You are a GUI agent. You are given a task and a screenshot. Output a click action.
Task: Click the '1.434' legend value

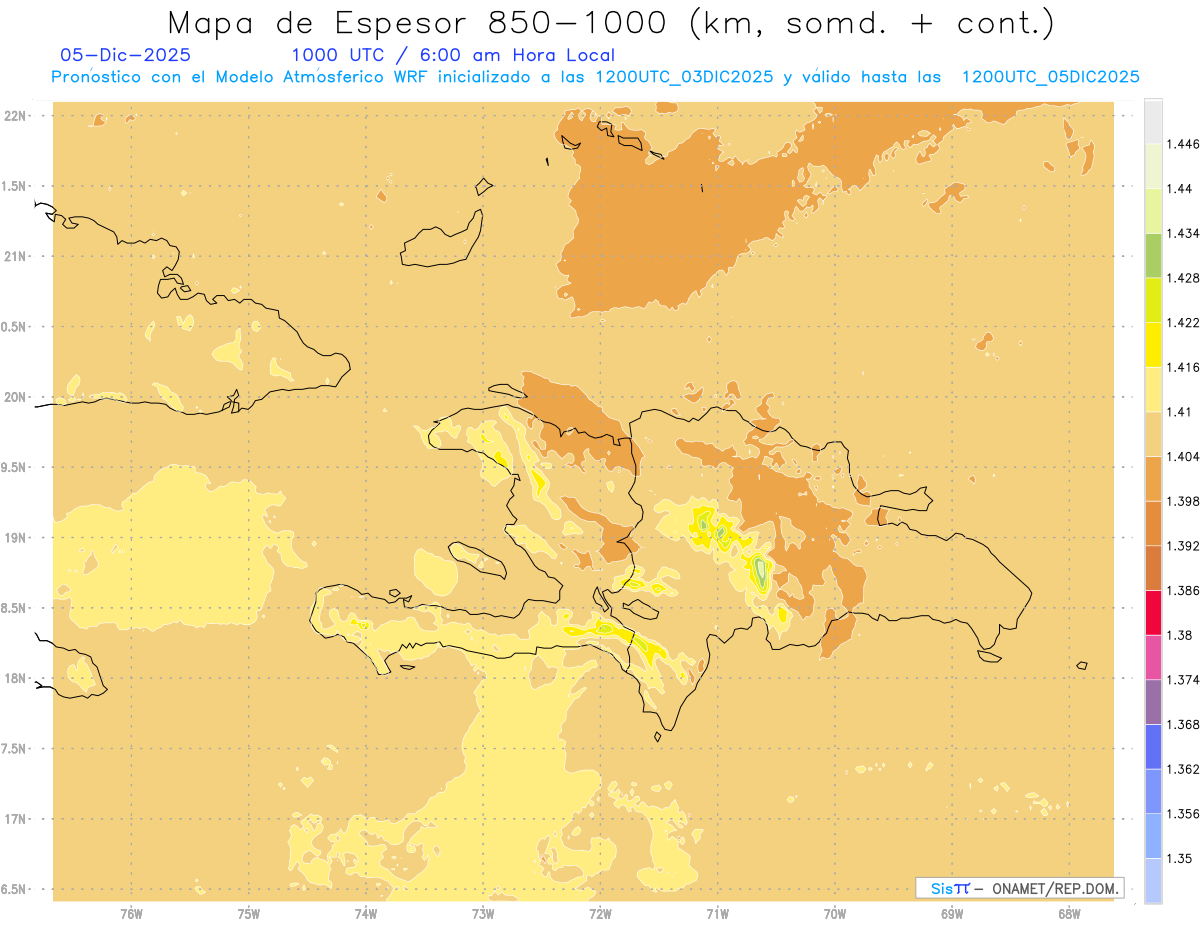coord(1185,233)
